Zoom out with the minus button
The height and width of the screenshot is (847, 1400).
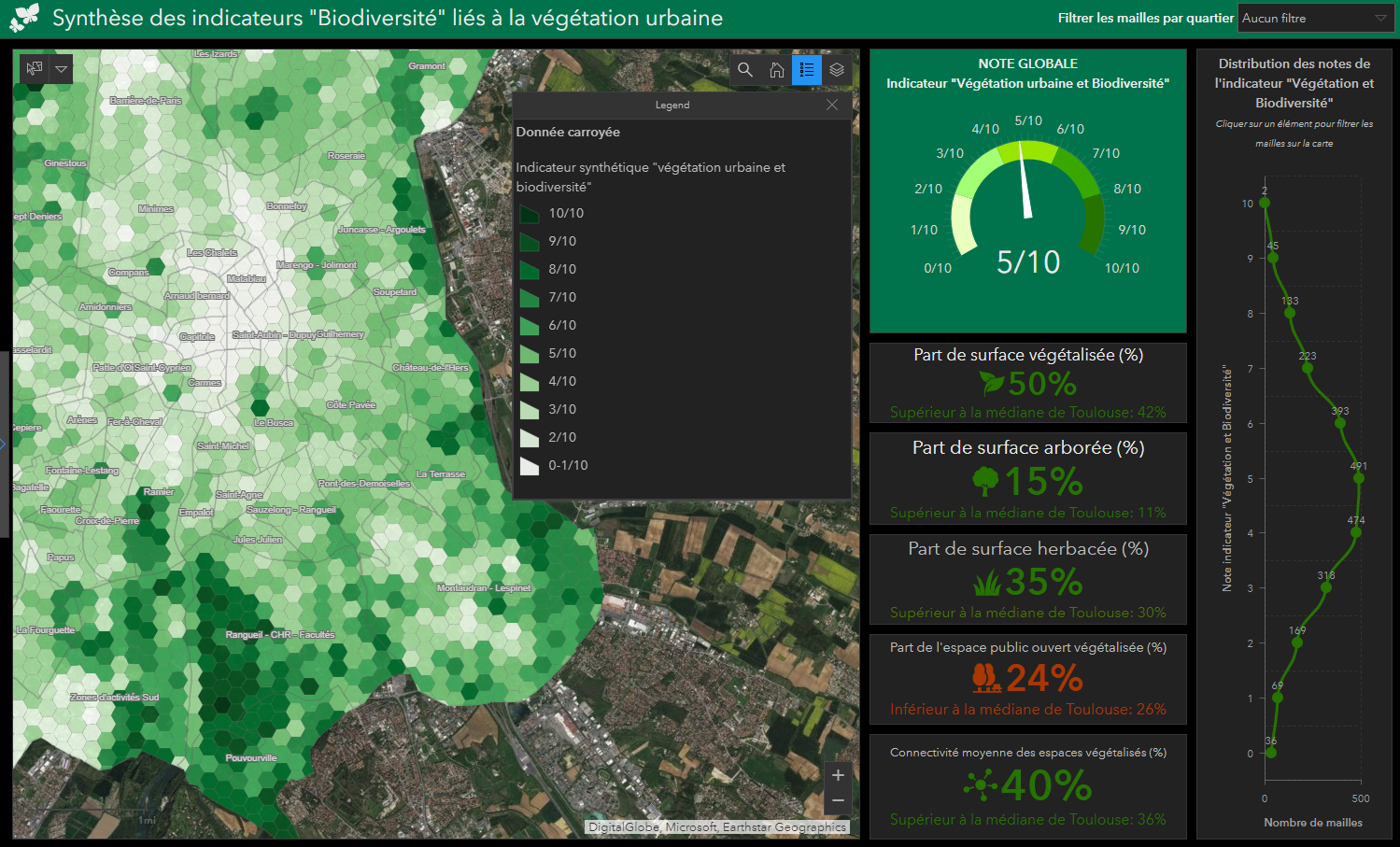[x=837, y=800]
